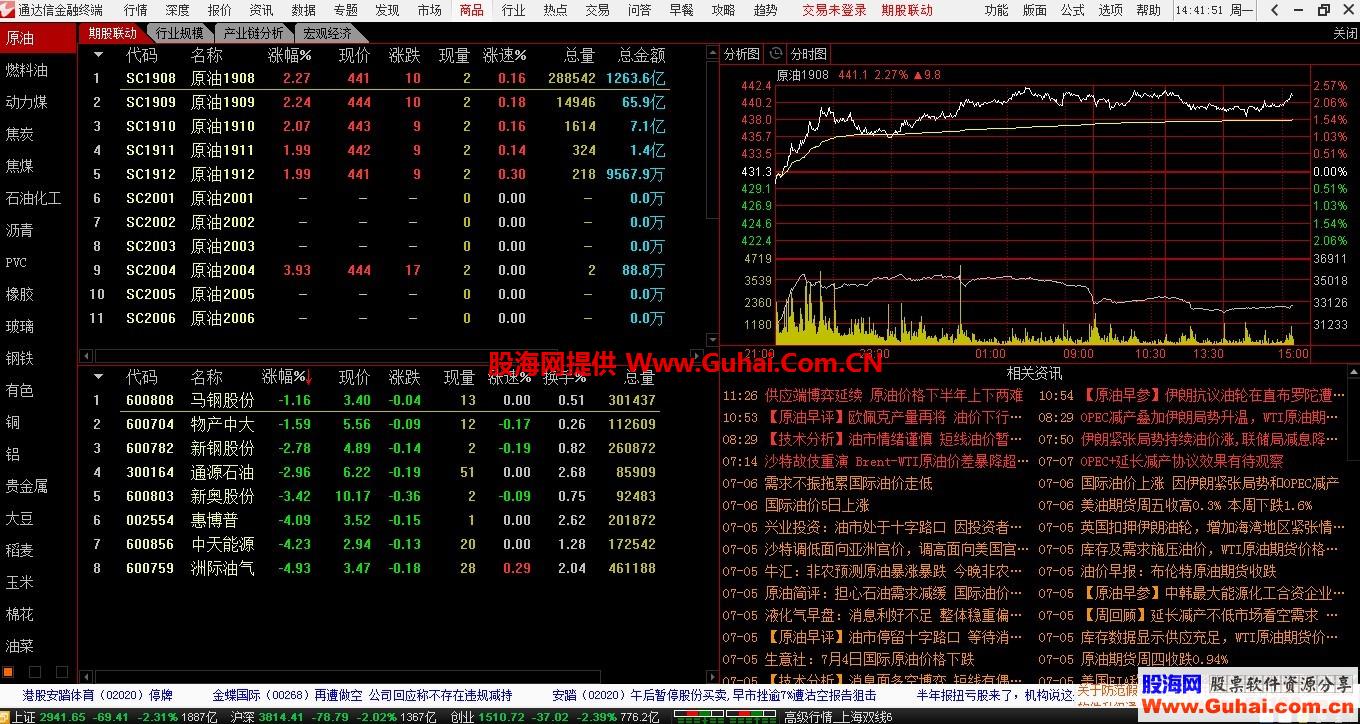Sort futures table by 总金额 column header
The width and height of the screenshot is (1360, 724).
pyautogui.click(x=642, y=55)
